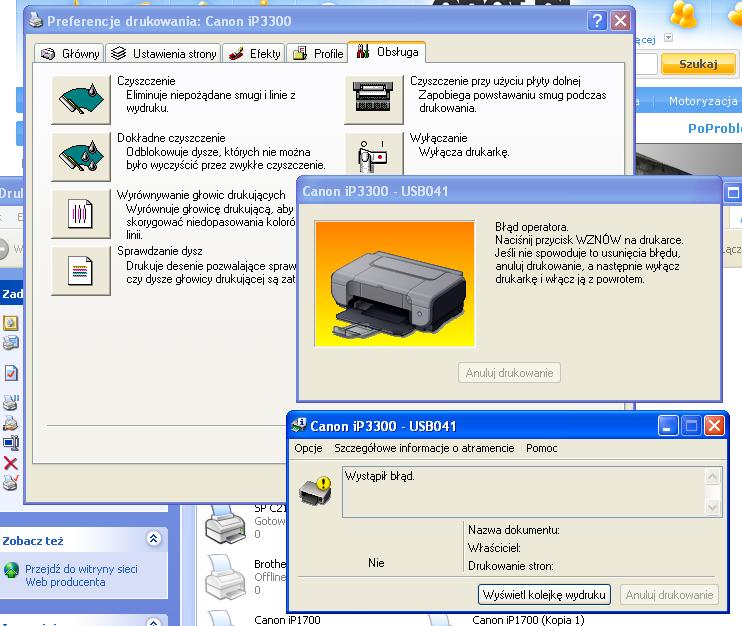
Task: Click the search input field beside Szukaj
Action: [x=646, y=64]
